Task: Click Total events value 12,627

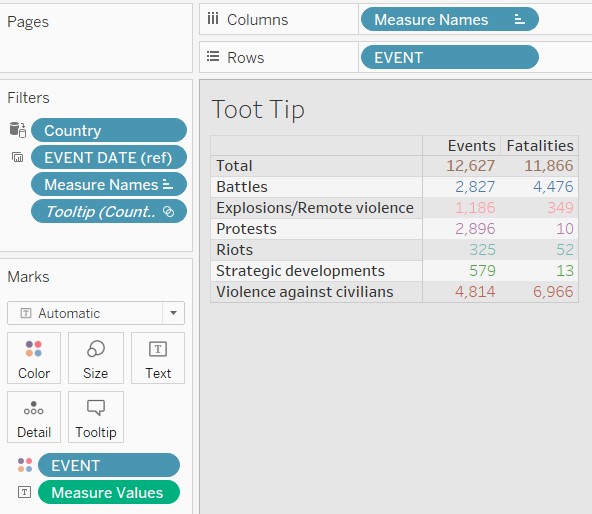Action: pos(470,166)
